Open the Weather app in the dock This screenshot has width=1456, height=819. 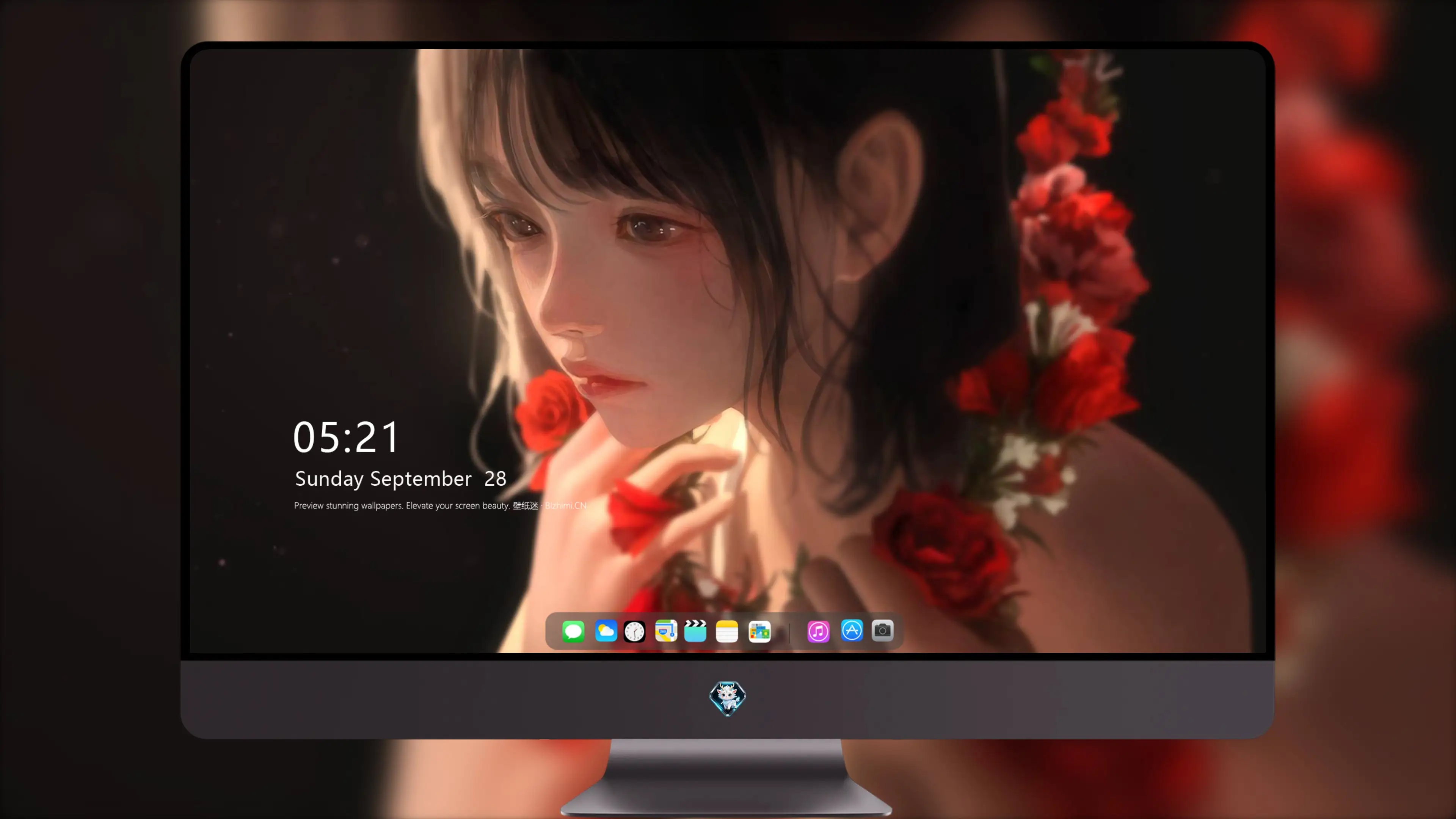tap(606, 631)
